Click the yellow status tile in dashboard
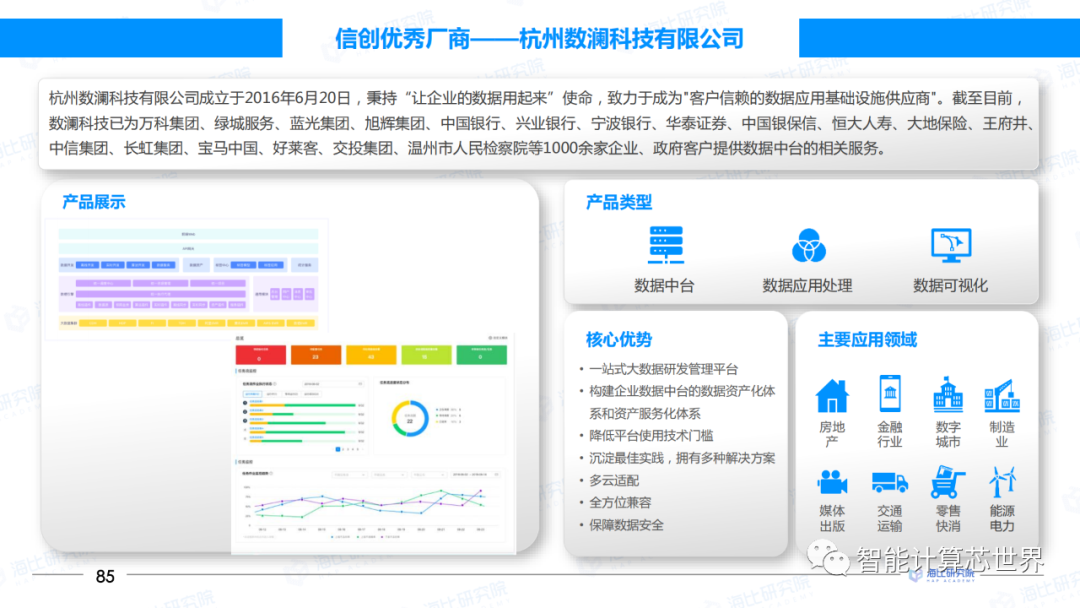1080x608 pixels. (371, 355)
